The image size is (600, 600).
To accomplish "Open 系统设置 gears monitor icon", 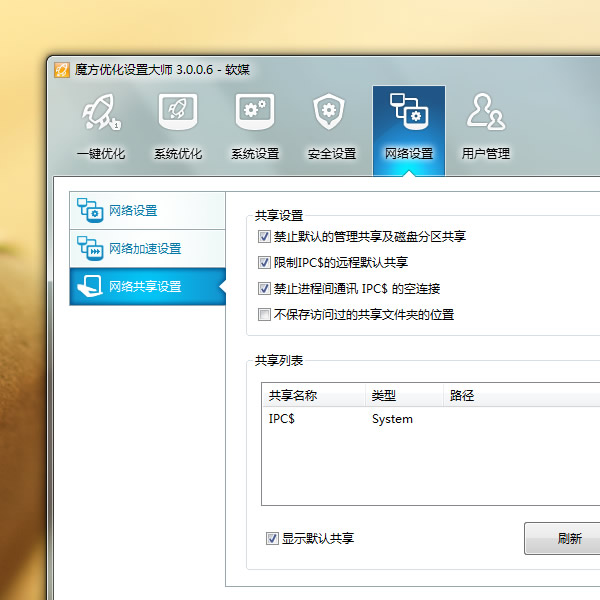I will 255,111.
